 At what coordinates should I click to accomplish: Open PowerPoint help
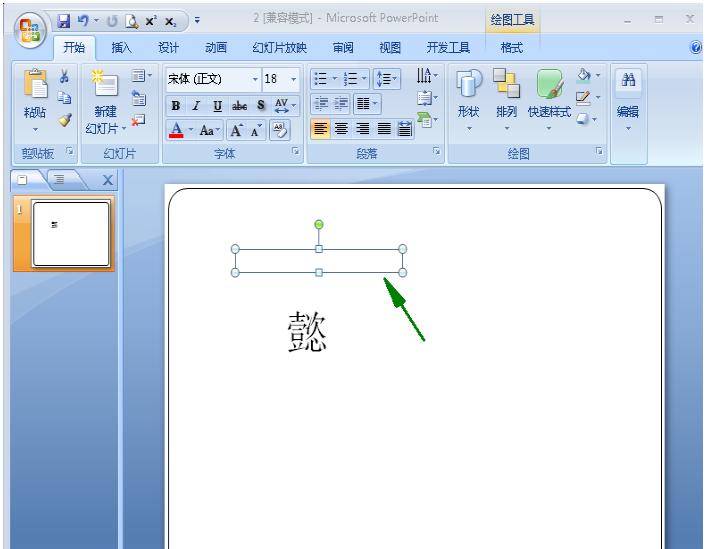[x=696, y=47]
